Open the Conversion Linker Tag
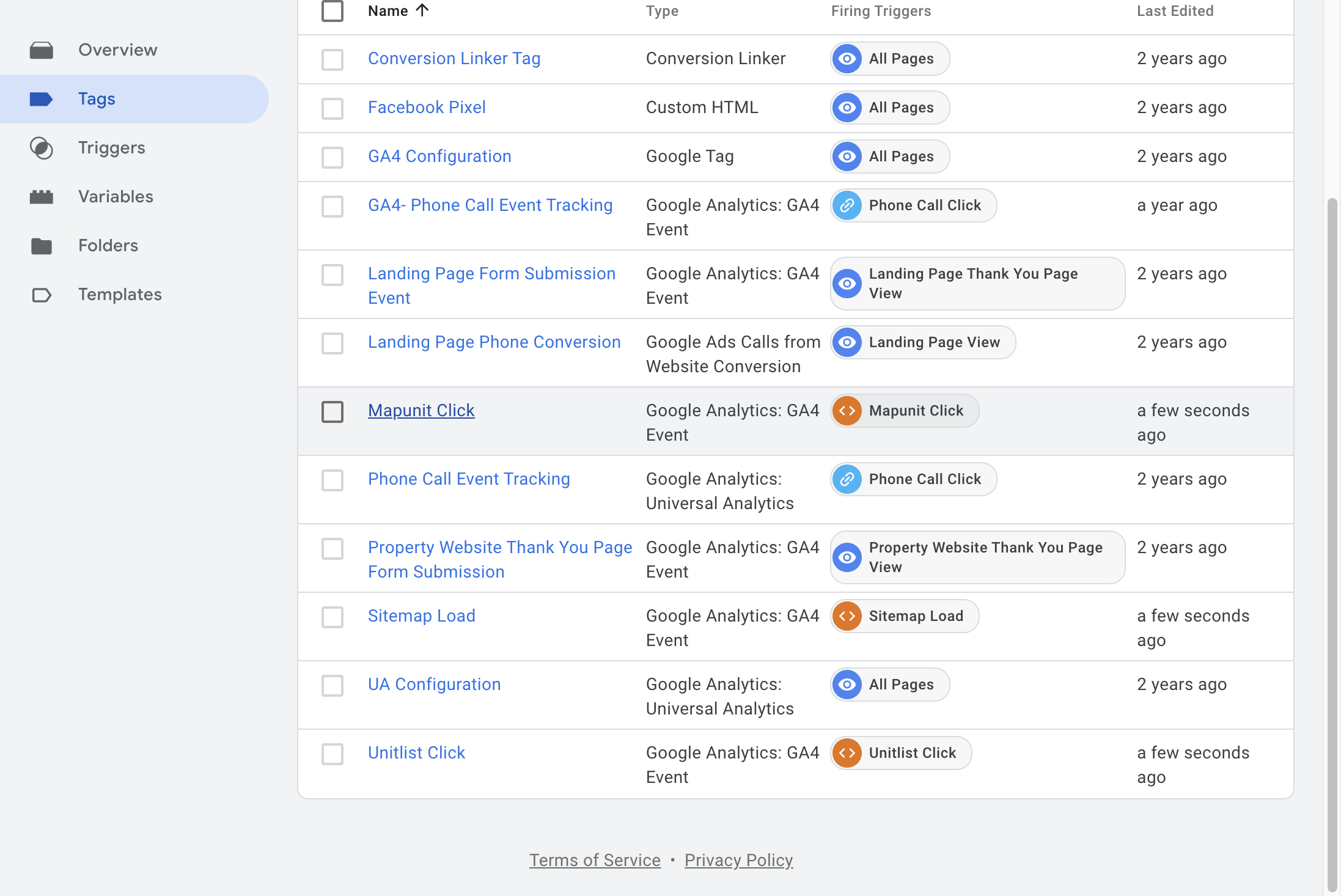 click(454, 59)
